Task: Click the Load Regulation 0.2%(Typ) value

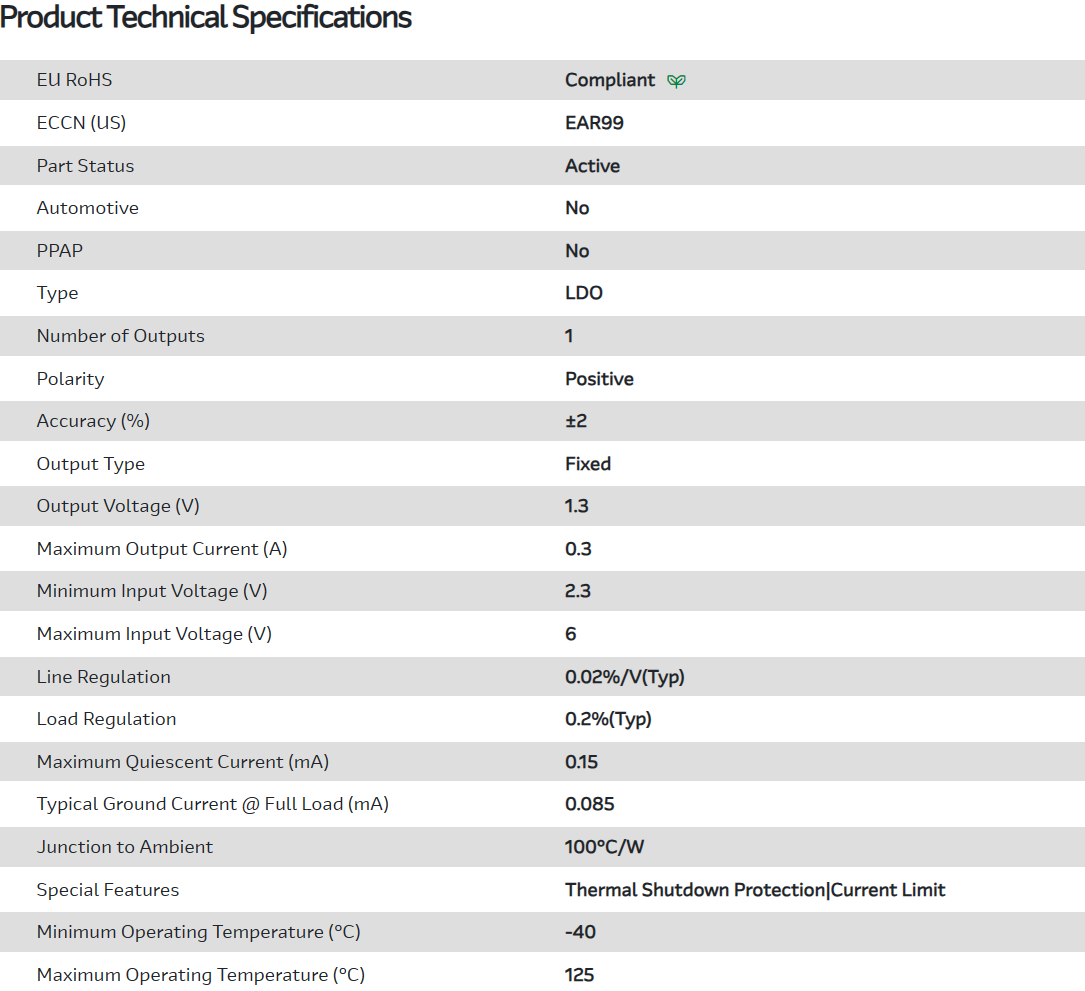Action: pos(608,719)
